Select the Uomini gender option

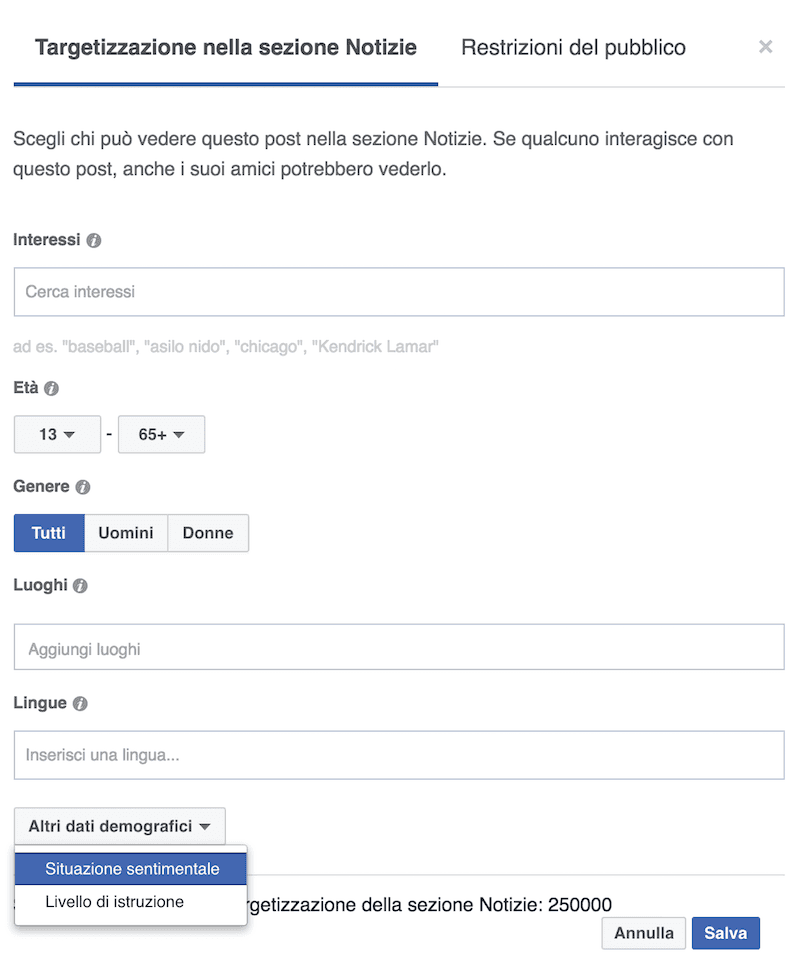126,533
